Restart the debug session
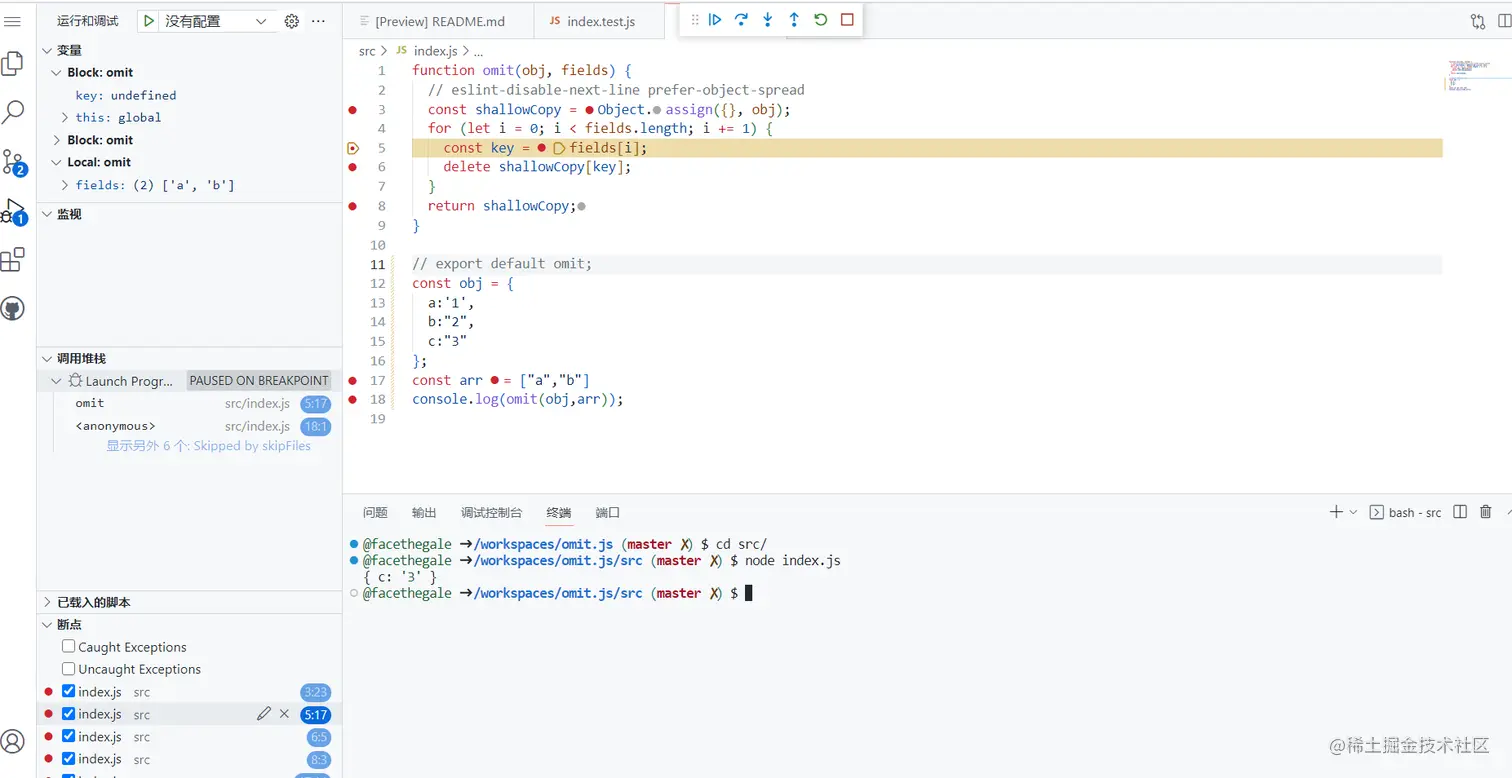Screen dimensions: 1512x778 click(820, 19)
